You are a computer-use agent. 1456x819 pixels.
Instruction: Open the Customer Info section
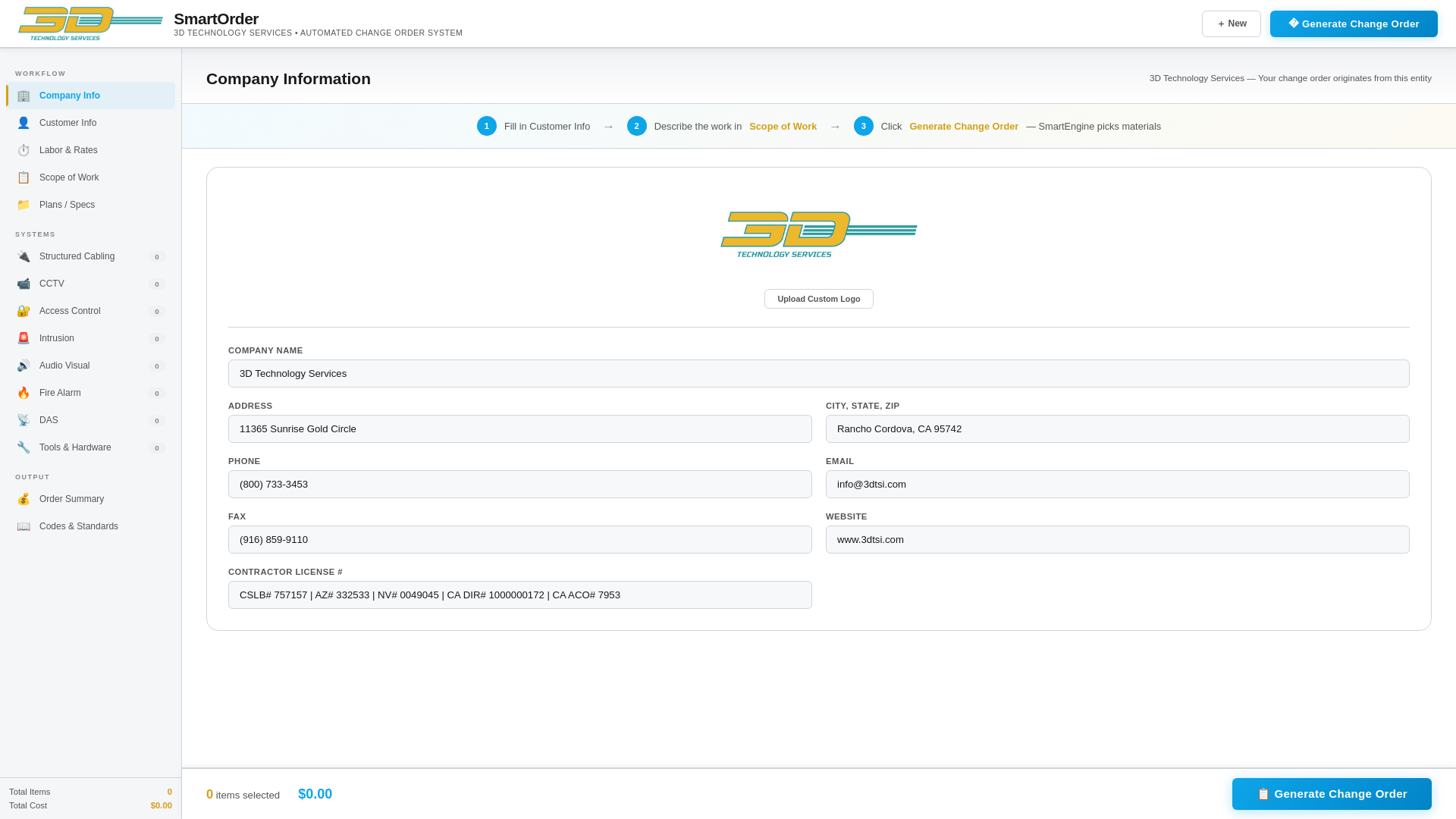(90, 123)
